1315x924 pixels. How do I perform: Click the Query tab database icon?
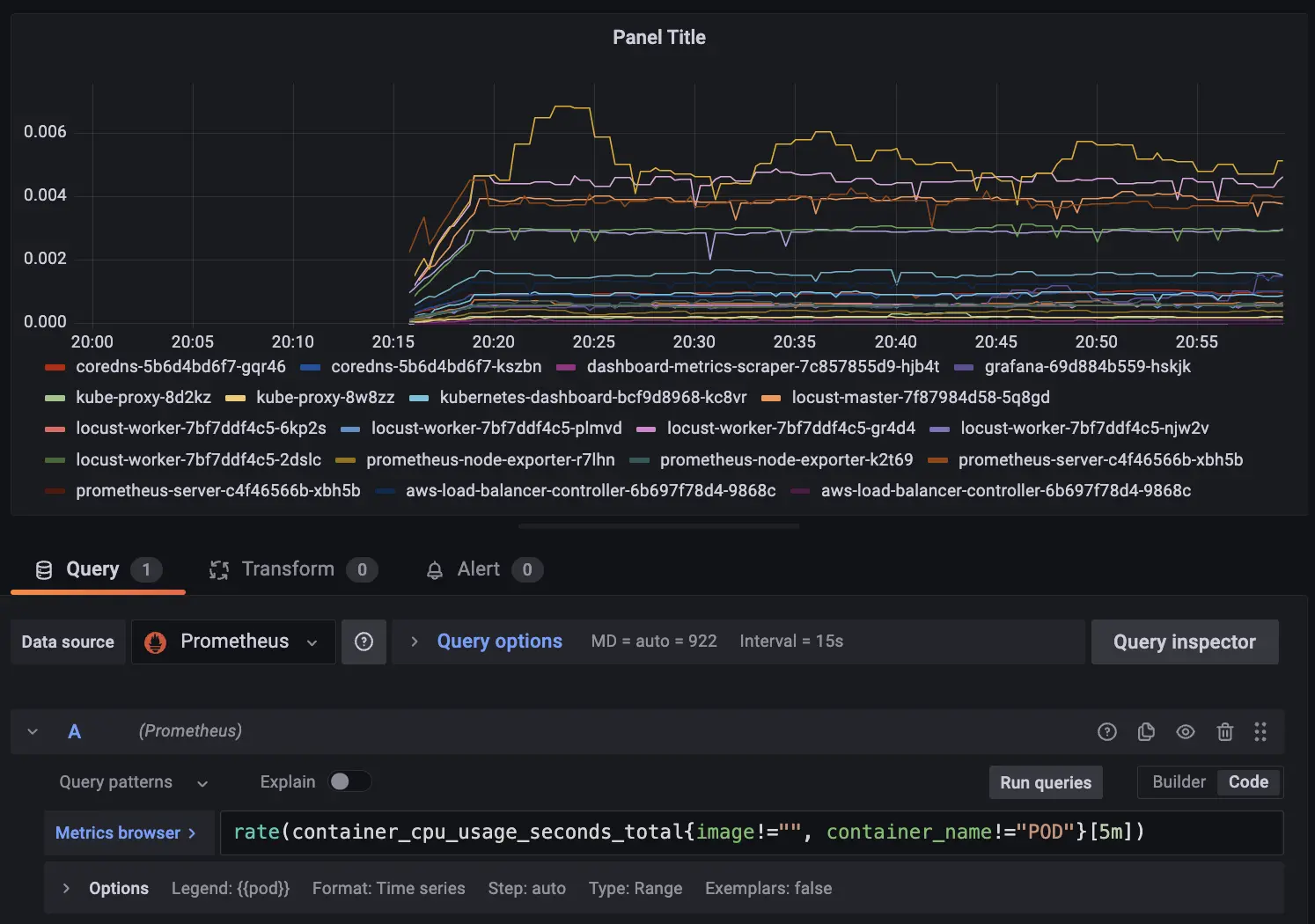(44, 570)
